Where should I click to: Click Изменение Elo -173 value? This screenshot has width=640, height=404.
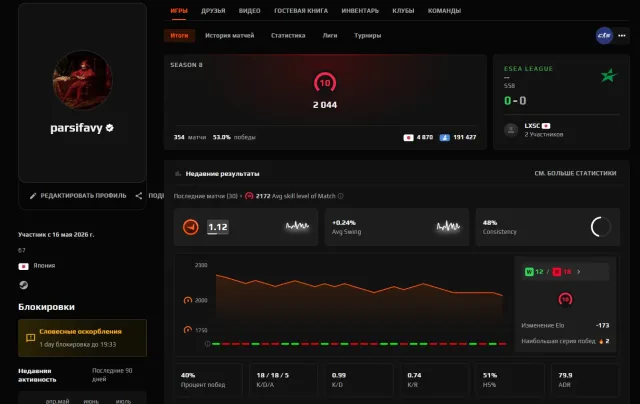pos(602,326)
